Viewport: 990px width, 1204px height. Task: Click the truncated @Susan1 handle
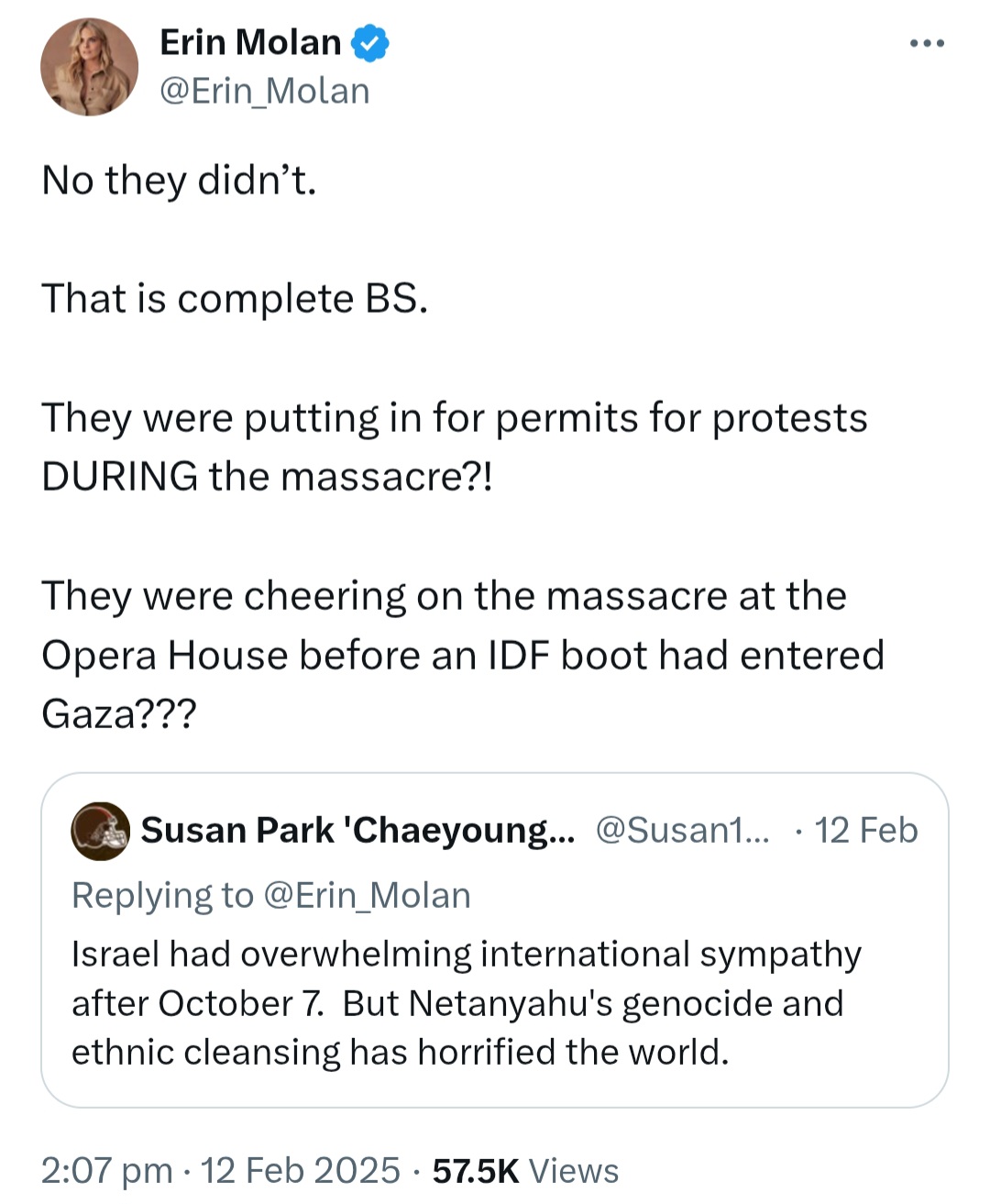[682, 830]
